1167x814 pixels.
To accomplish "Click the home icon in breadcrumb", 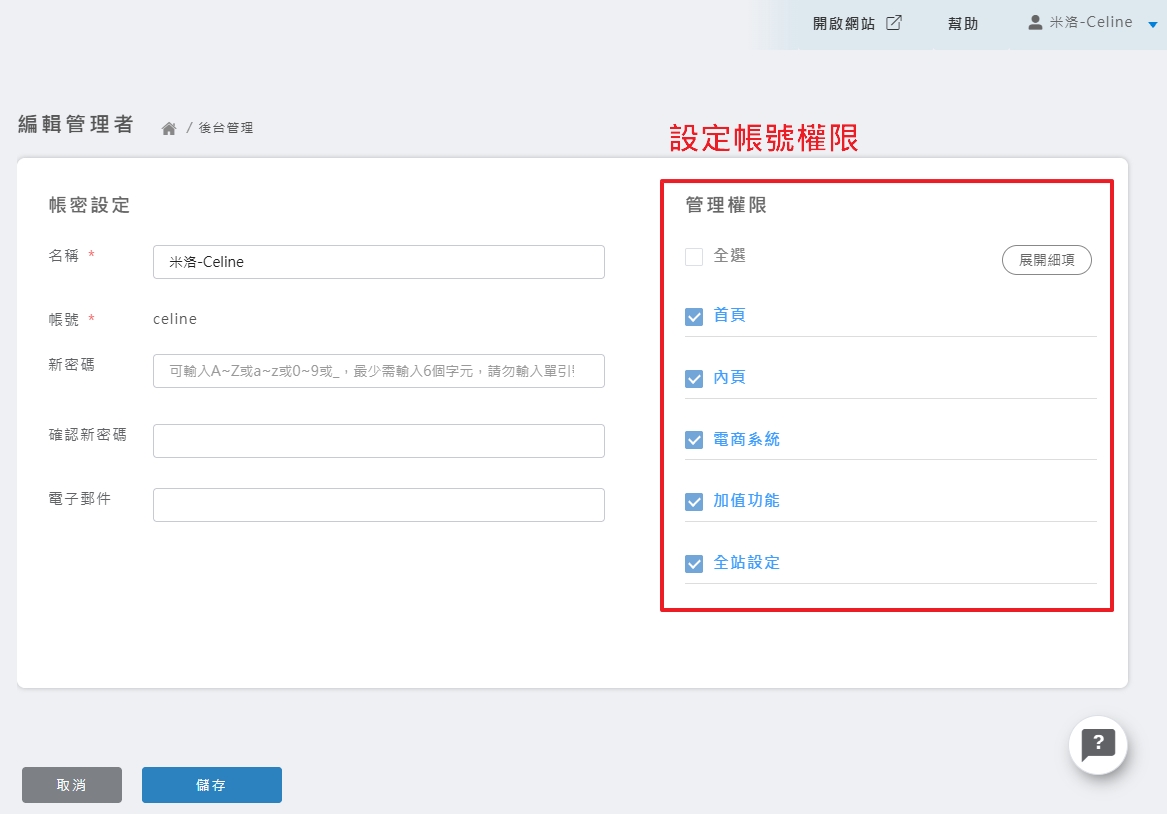I will [169, 128].
